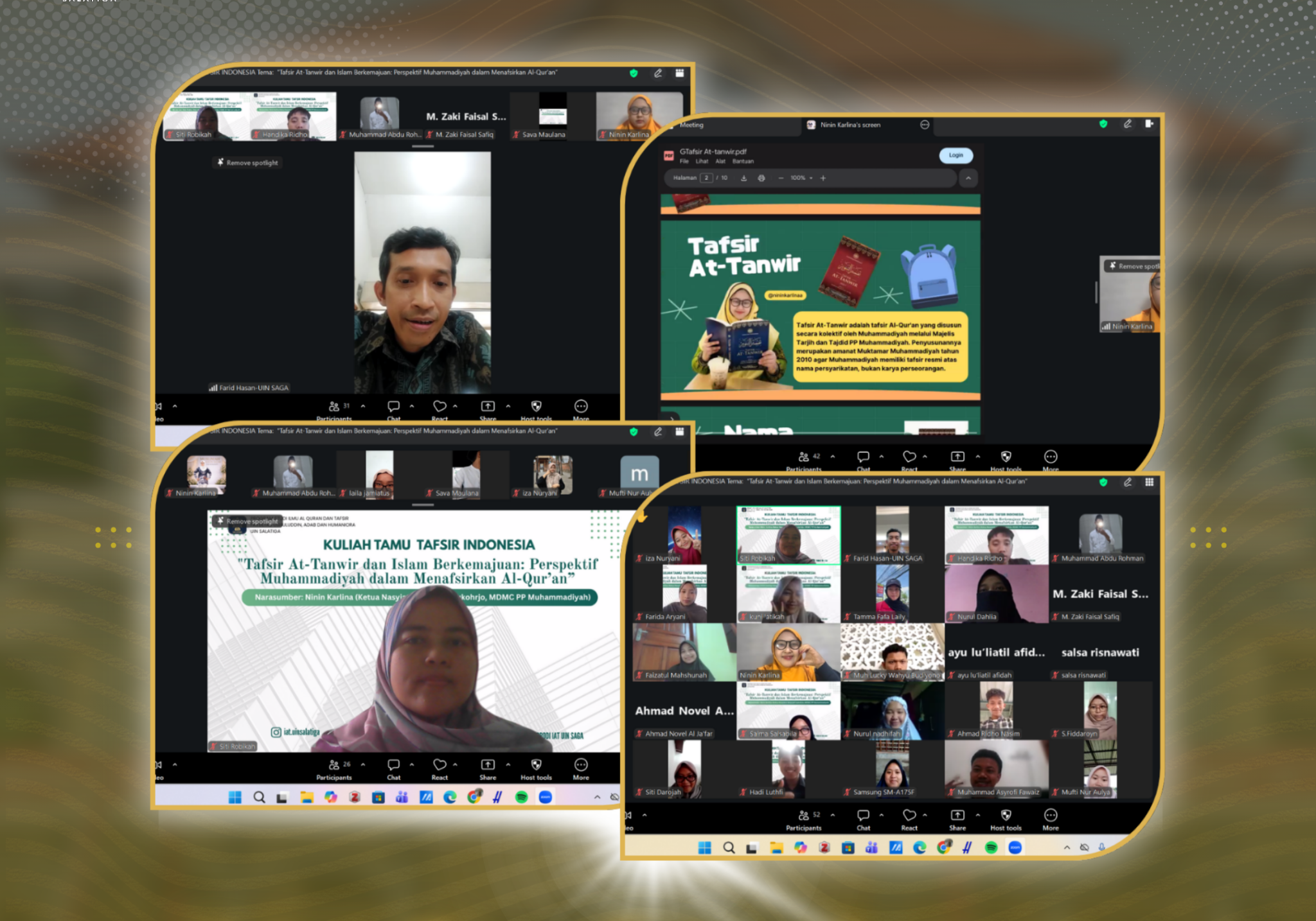Open options beside Ninin Karlina's screen label
The height and width of the screenshot is (921, 1316).
[x=925, y=125]
